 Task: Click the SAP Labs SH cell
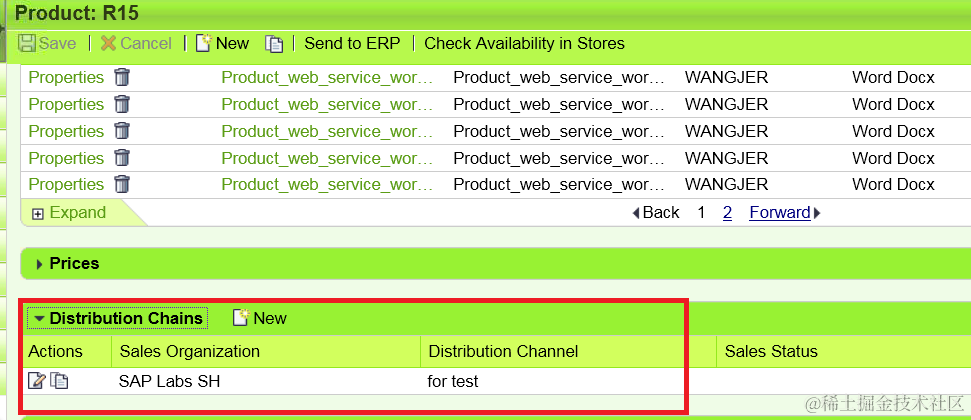pyautogui.click(x=169, y=381)
